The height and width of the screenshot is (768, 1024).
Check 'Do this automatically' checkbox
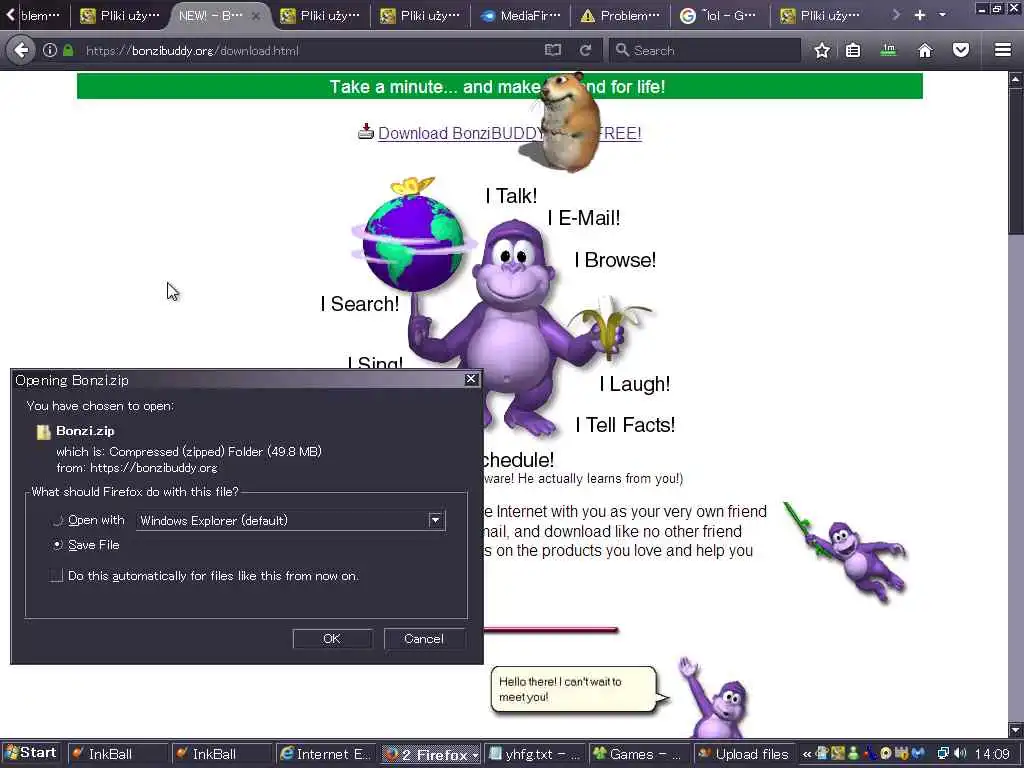(57, 575)
